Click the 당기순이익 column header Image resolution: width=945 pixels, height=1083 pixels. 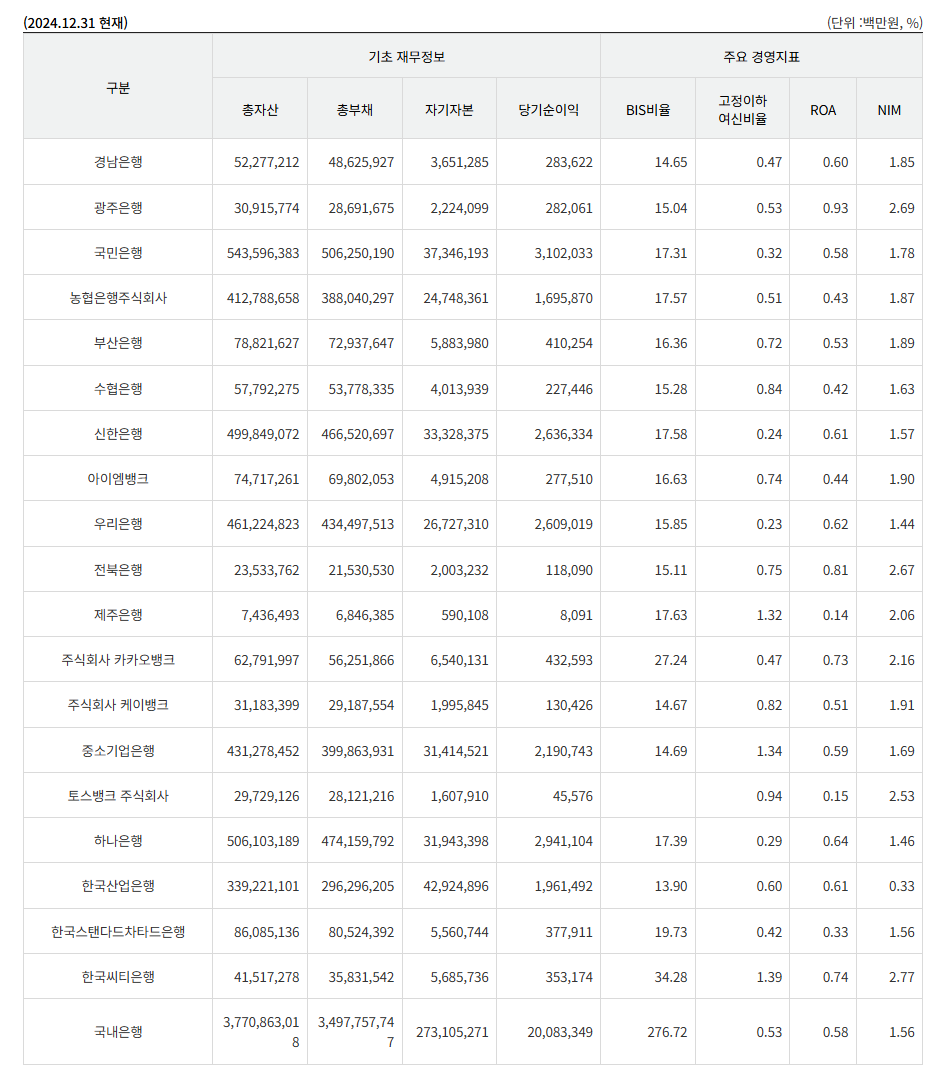tap(548, 110)
